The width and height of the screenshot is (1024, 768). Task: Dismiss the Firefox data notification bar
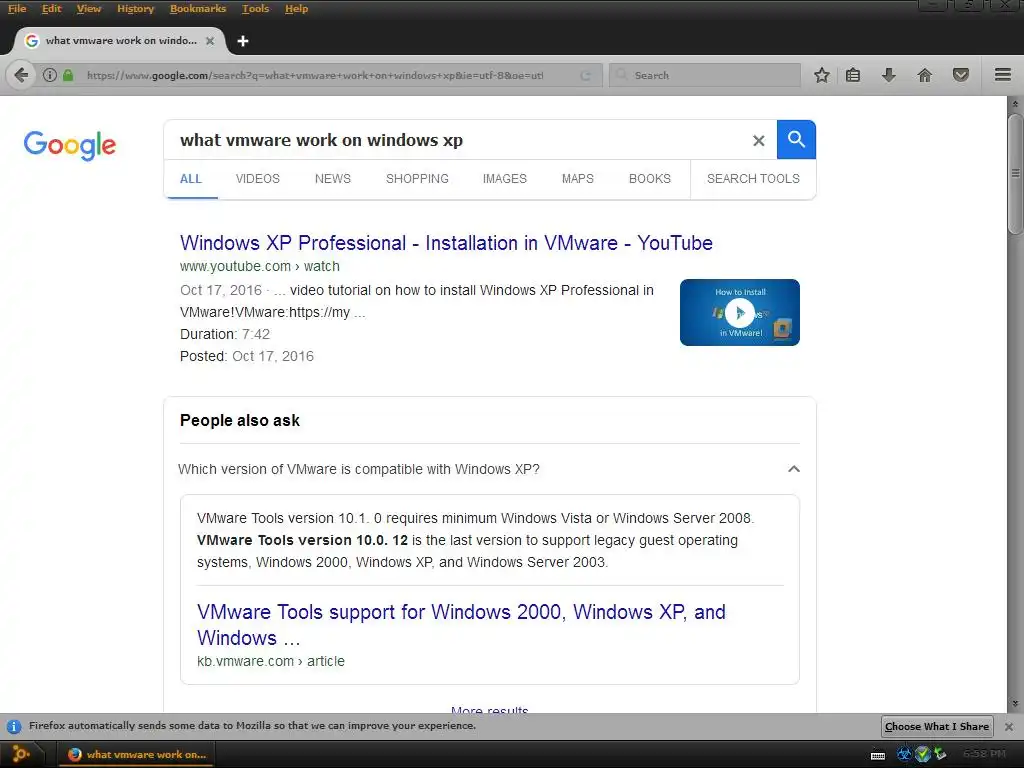(x=1008, y=726)
